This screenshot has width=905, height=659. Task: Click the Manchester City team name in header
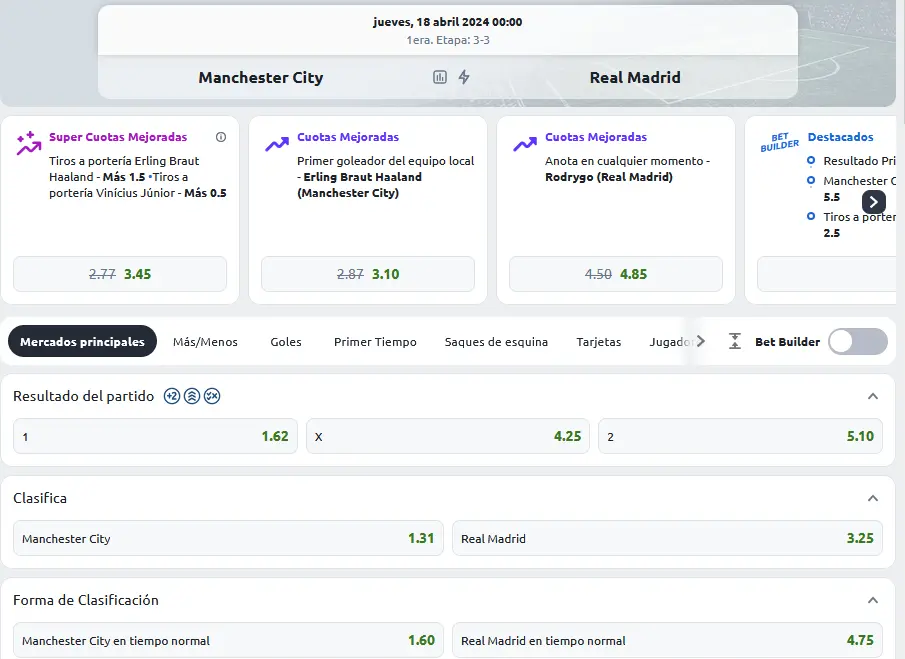point(261,77)
